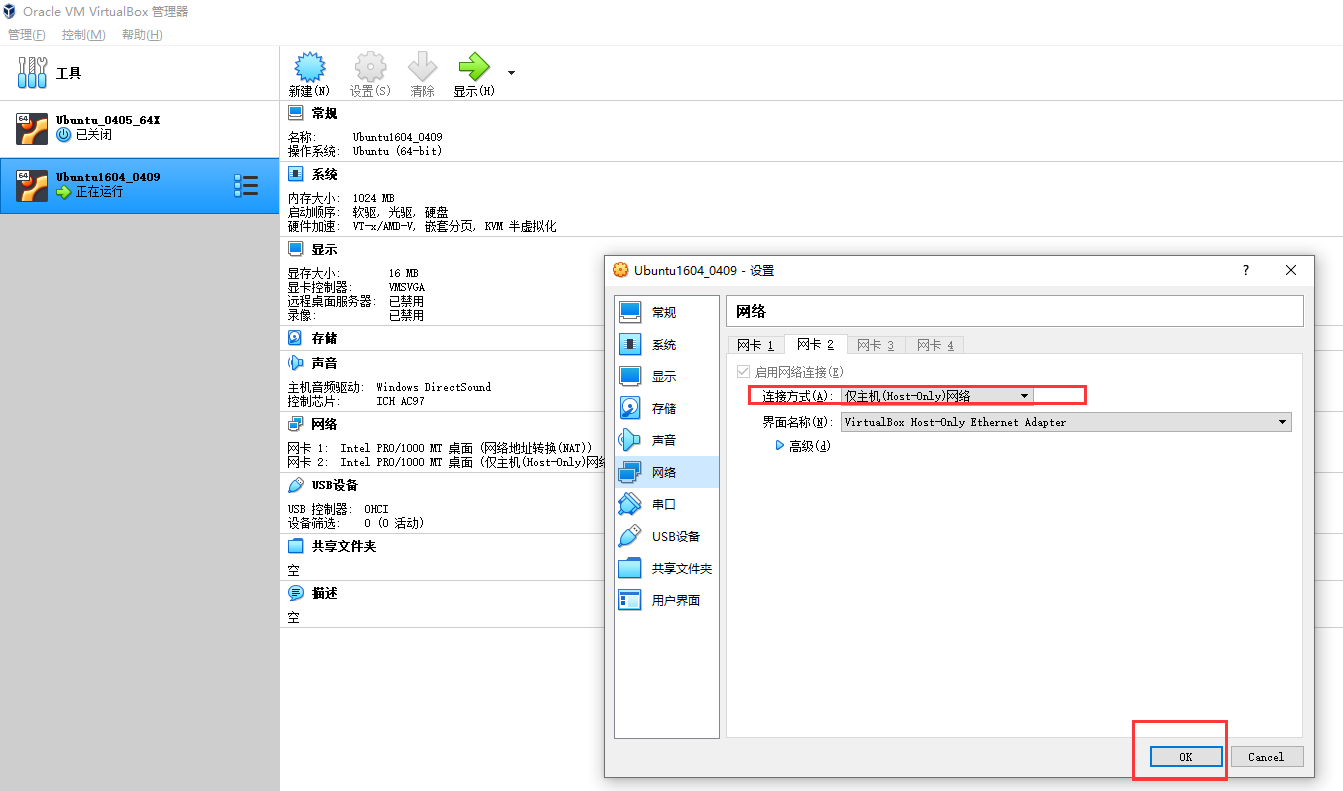The width and height of the screenshot is (1343, 791).
Task: Switch to the 网卡 2 tab
Action: (815, 344)
